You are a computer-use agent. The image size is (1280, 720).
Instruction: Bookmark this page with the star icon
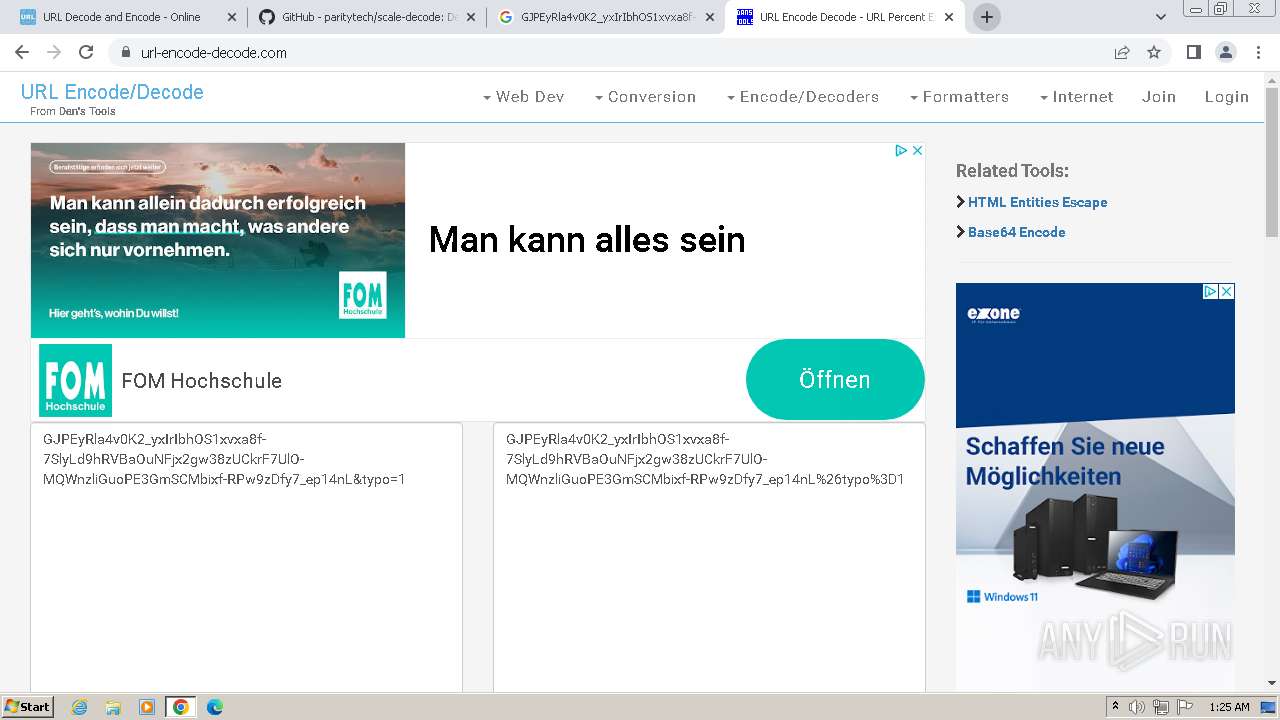click(1154, 52)
